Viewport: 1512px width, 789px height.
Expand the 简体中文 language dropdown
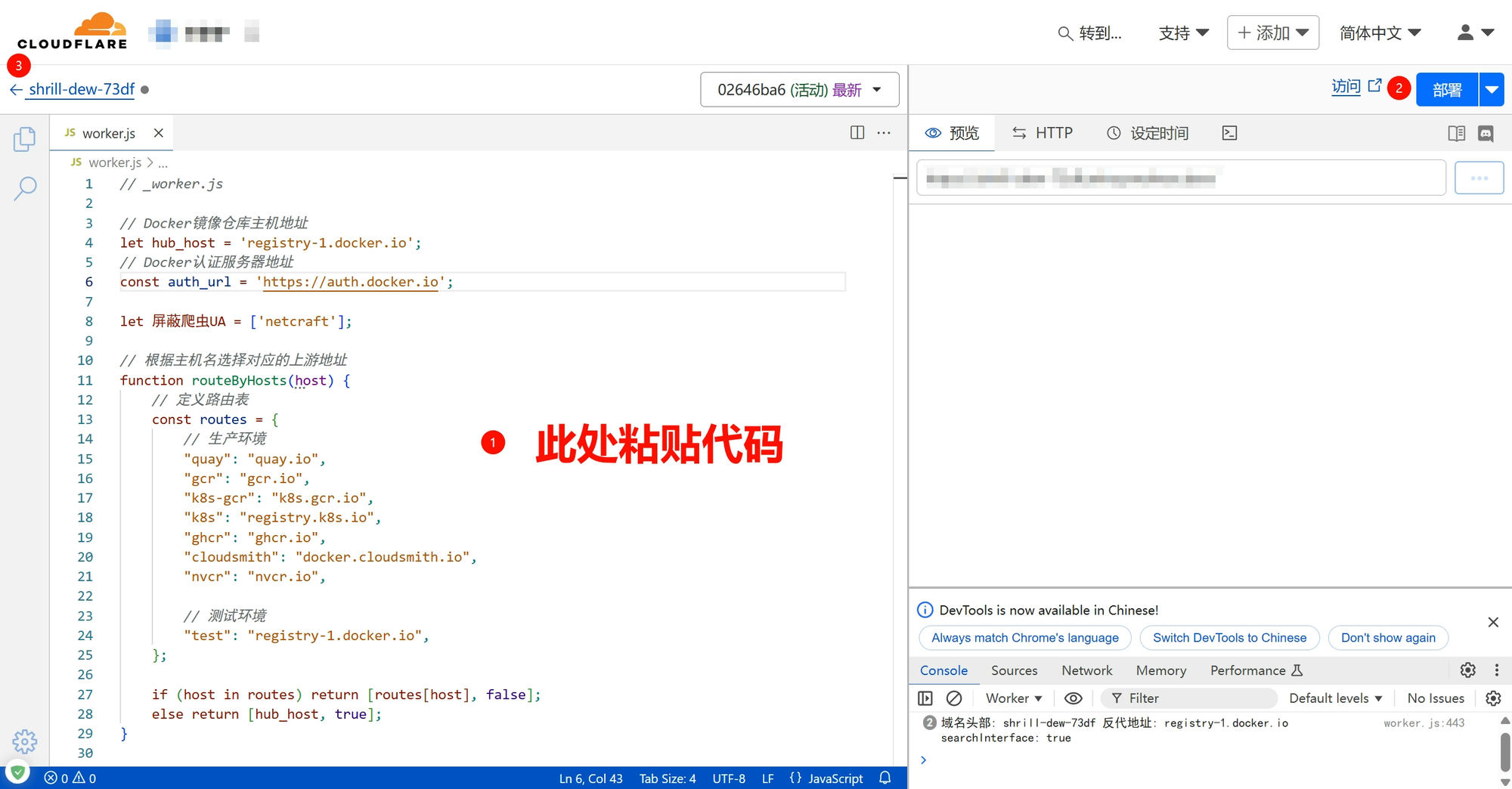click(x=1380, y=33)
